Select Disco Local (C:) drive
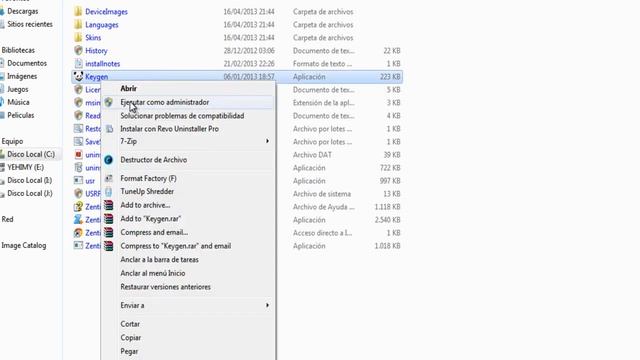Image resolution: width=640 pixels, height=360 pixels. tap(31, 154)
